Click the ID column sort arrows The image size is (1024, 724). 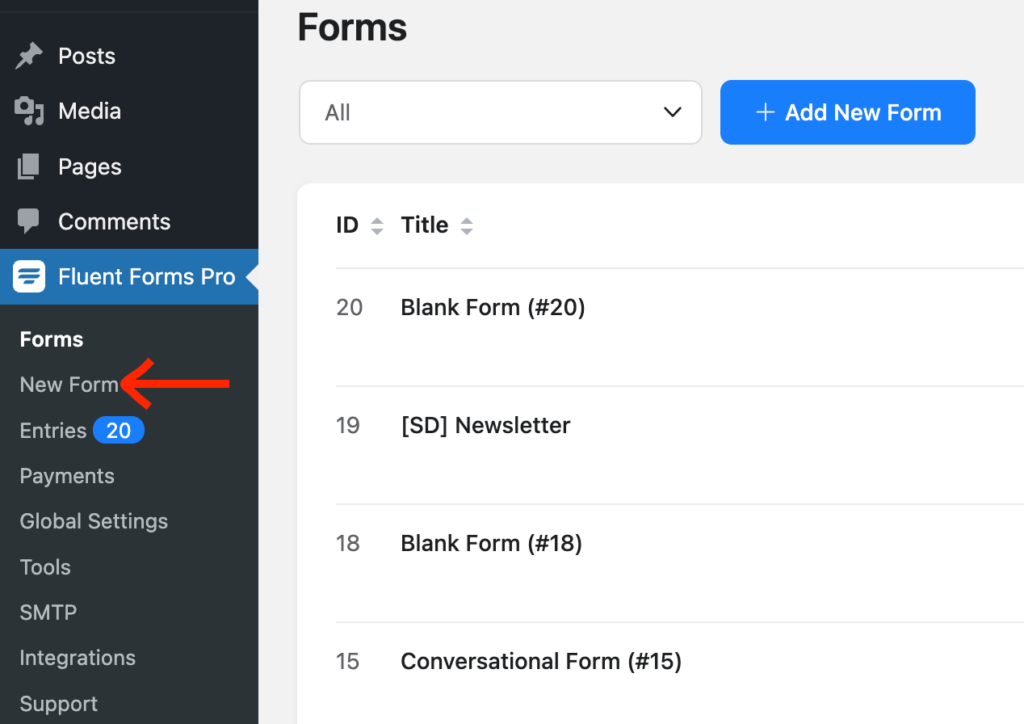[x=377, y=225]
